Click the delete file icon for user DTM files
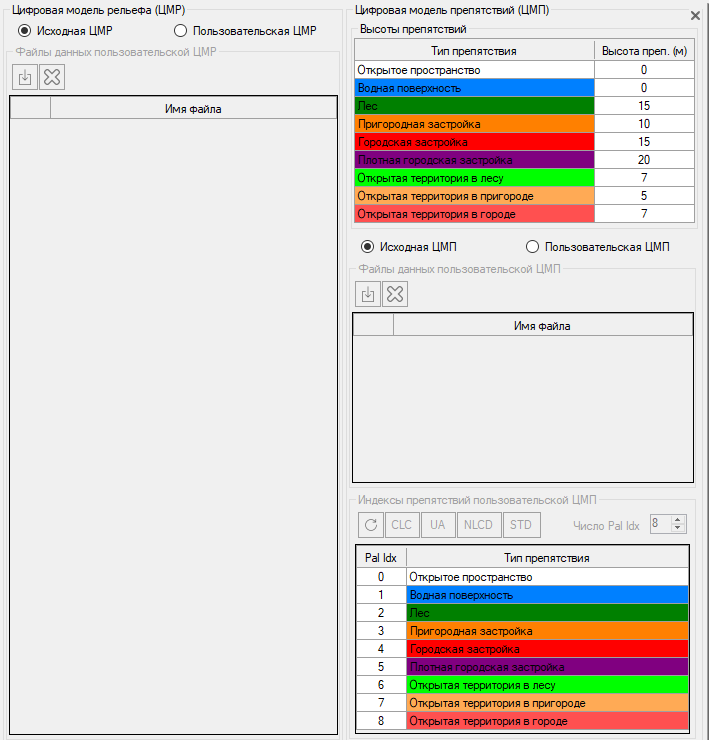The height and width of the screenshot is (740, 709). (52, 77)
